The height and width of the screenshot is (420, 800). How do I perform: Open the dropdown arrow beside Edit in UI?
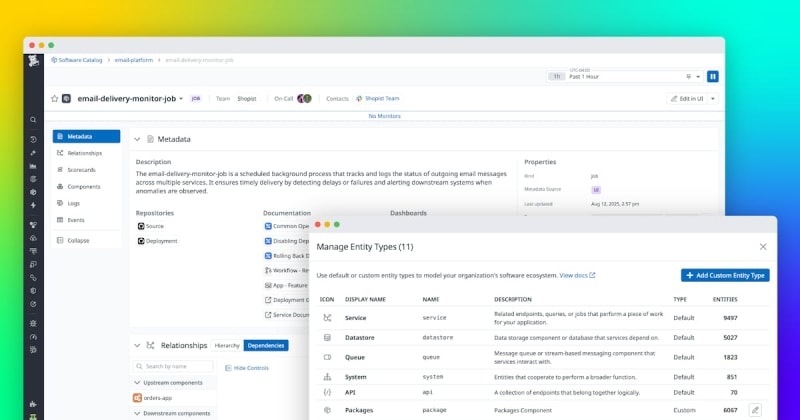tap(713, 99)
